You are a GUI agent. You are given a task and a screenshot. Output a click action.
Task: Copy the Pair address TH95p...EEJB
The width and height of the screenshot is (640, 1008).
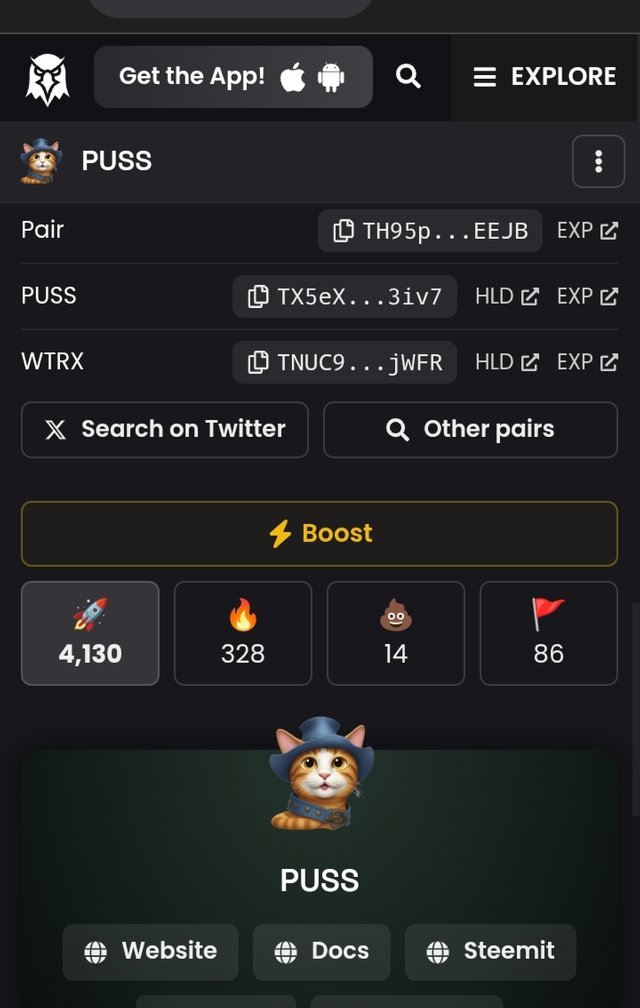[430, 230]
